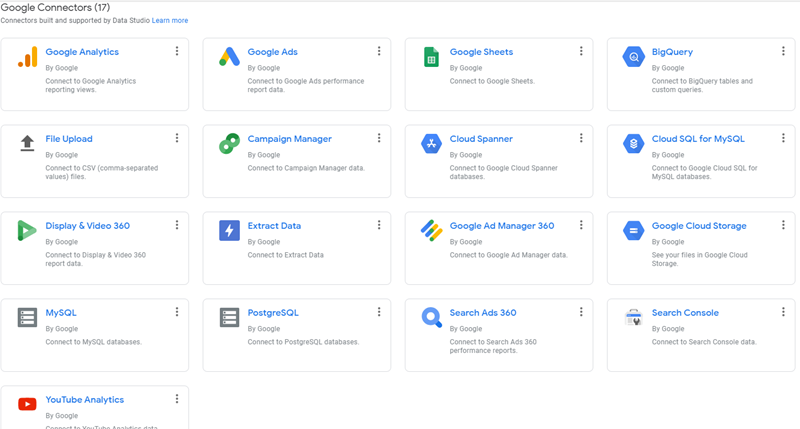Open the Search Ads 360 options menu

click(581, 312)
